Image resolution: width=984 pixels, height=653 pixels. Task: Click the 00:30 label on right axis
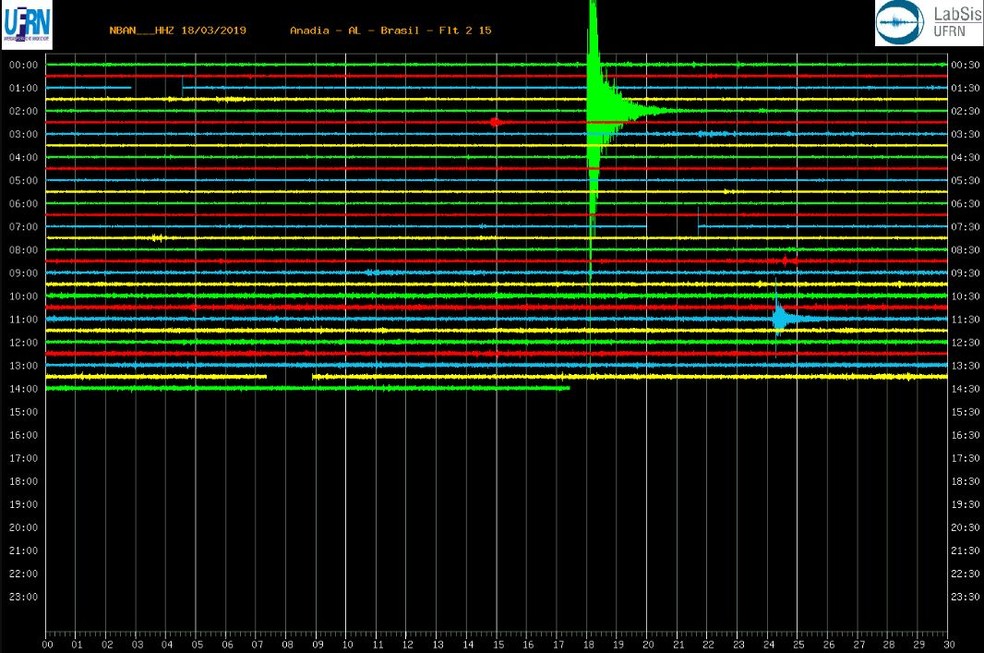click(965, 65)
